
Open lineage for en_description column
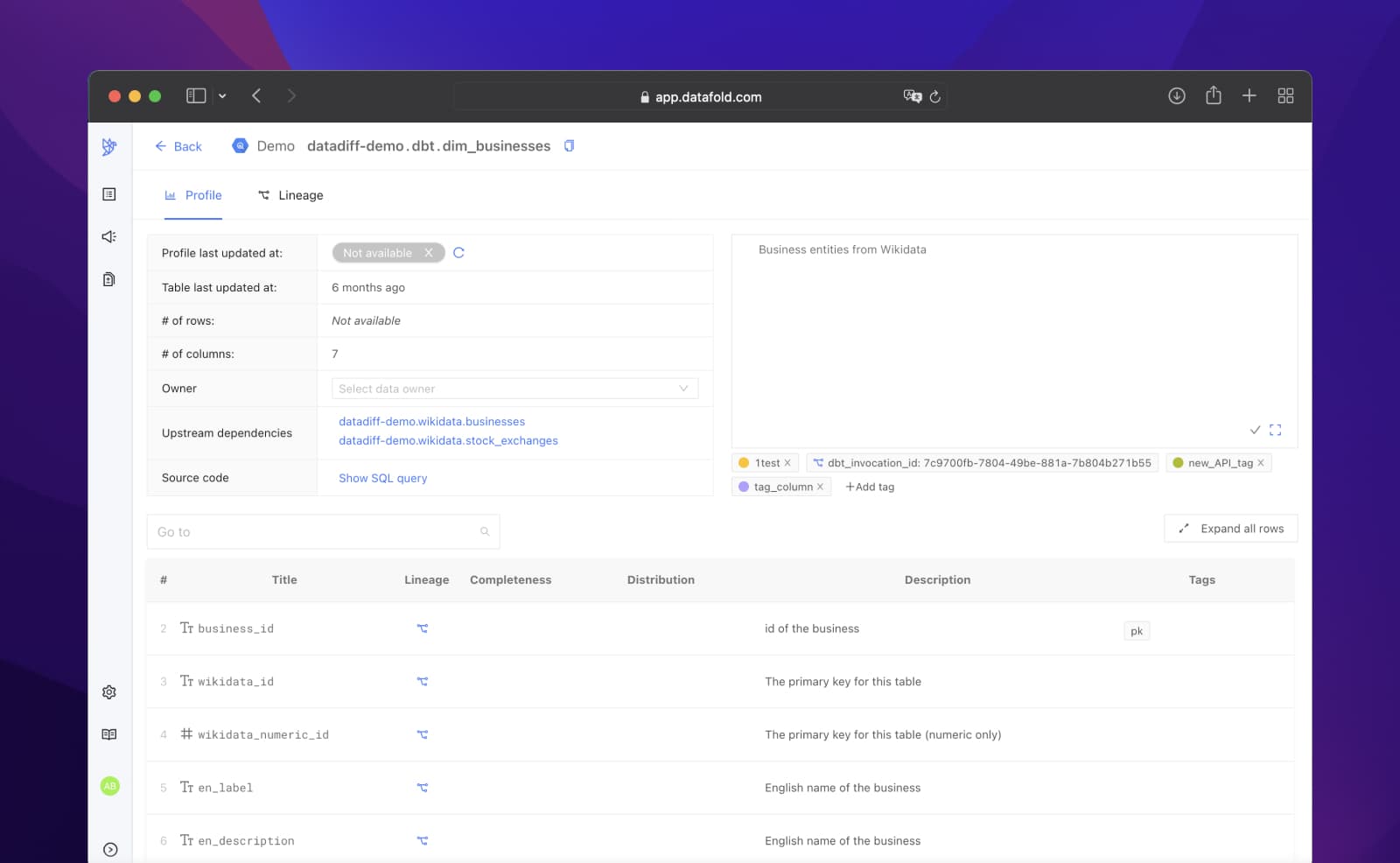(x=423, y=841)
